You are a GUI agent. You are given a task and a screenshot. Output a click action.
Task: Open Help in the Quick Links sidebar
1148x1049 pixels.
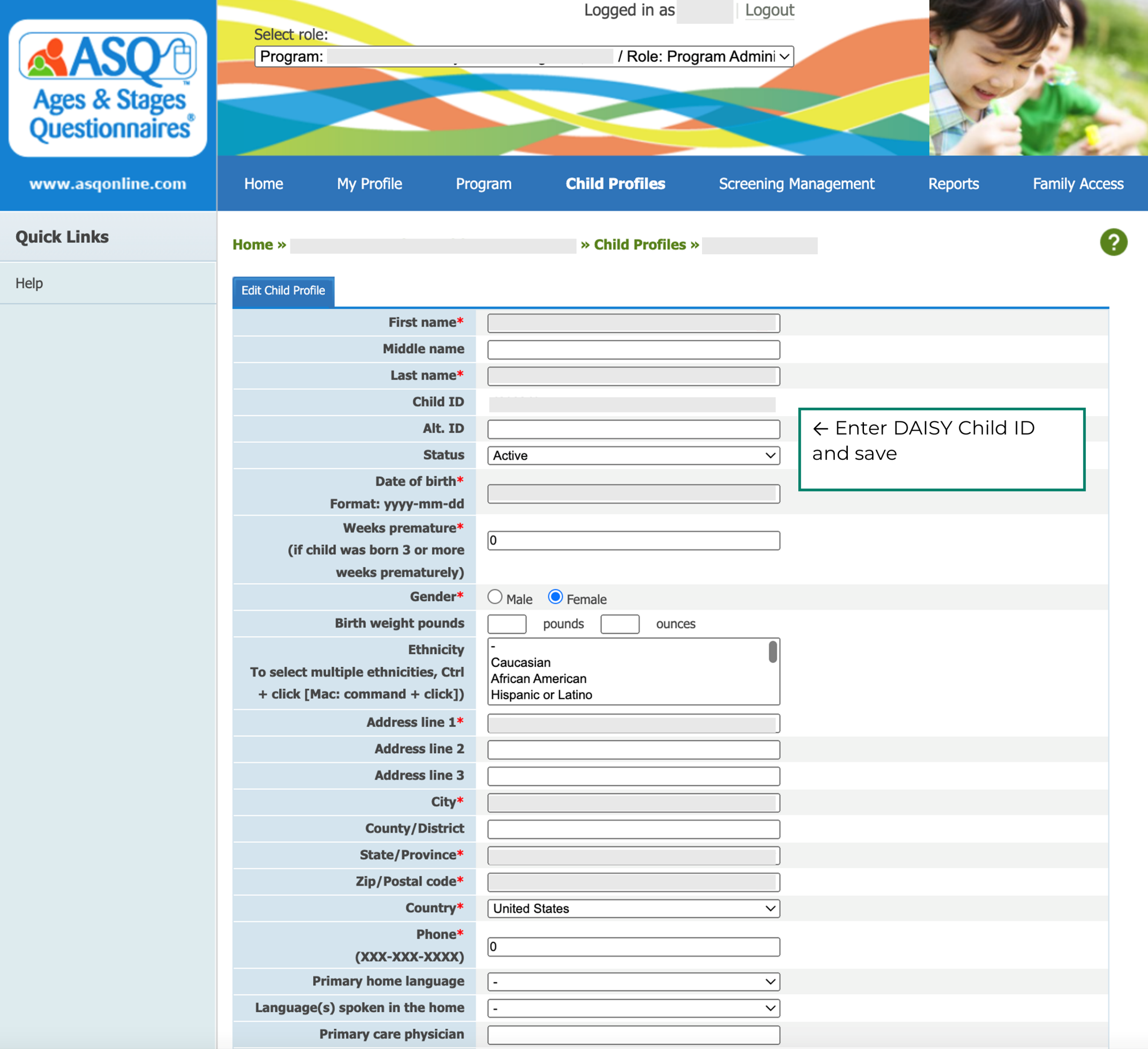(29, 283)
